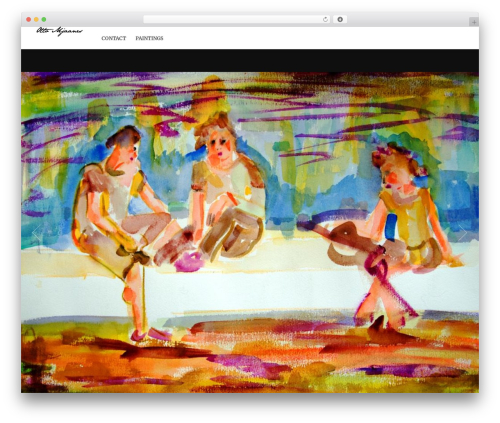Close the window with the red button
This screenshot has width=500, height=423.
(29, 20)
